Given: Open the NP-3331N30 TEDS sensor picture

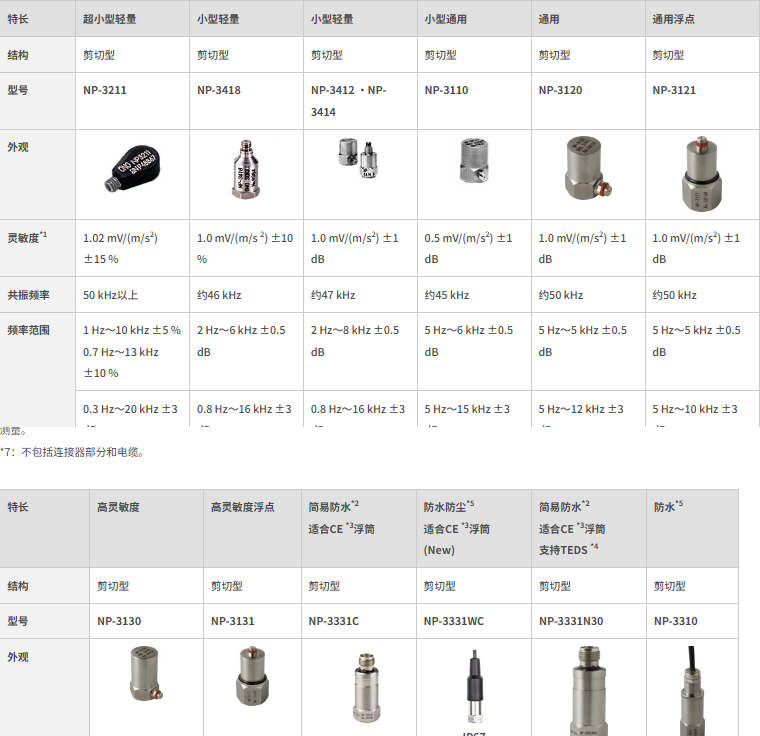Looking at the screenshot, I should (588, 690).
